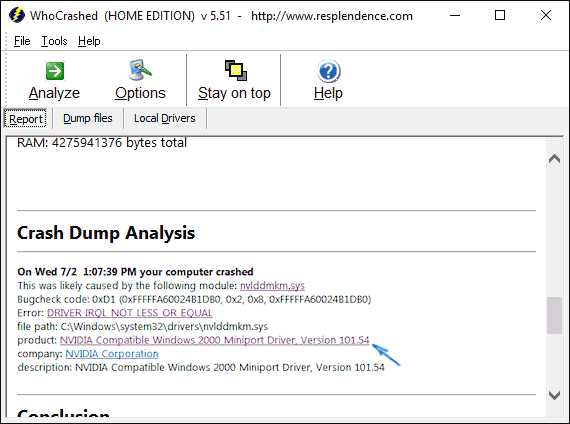Click the Analyze green arrow icon
This screenshot has width=570, height=424.
tap(55, 71)
